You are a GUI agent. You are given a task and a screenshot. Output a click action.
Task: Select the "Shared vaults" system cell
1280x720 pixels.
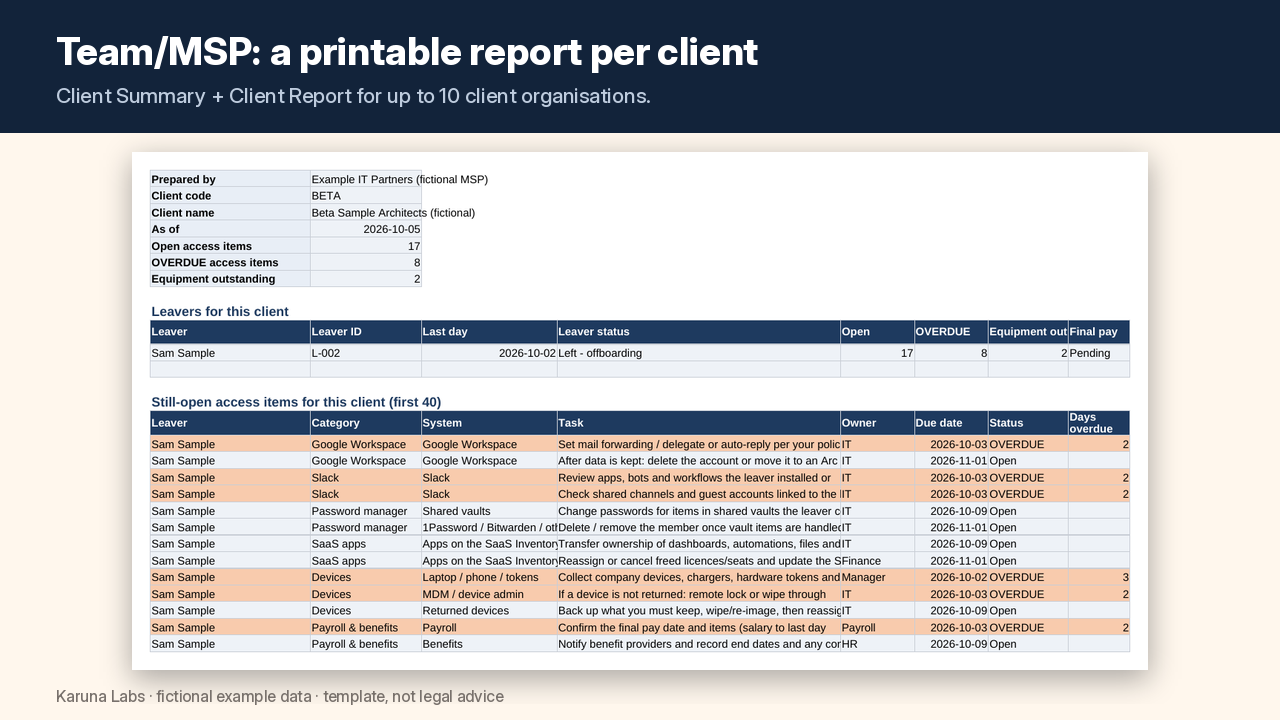tap(489, 511)
